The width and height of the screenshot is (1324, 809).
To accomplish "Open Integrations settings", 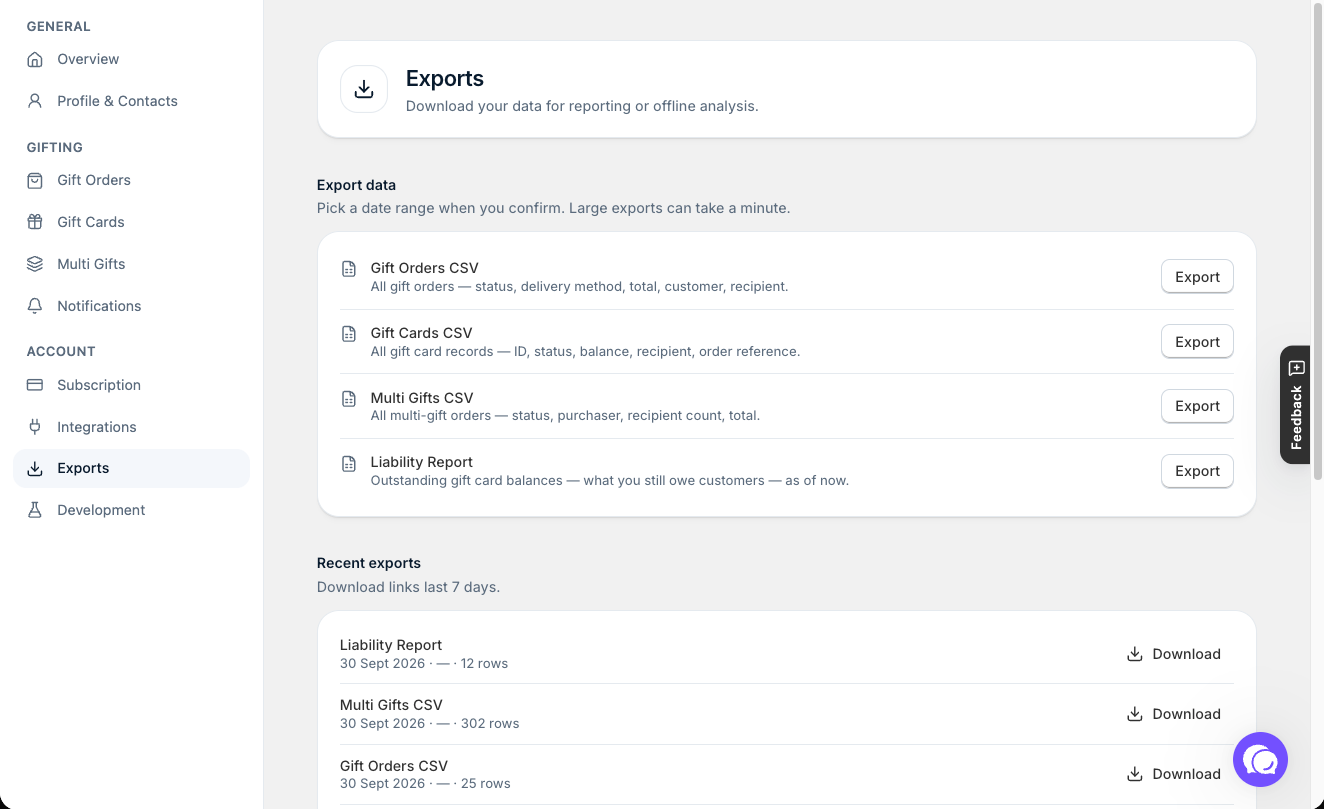I will [131, 427].
